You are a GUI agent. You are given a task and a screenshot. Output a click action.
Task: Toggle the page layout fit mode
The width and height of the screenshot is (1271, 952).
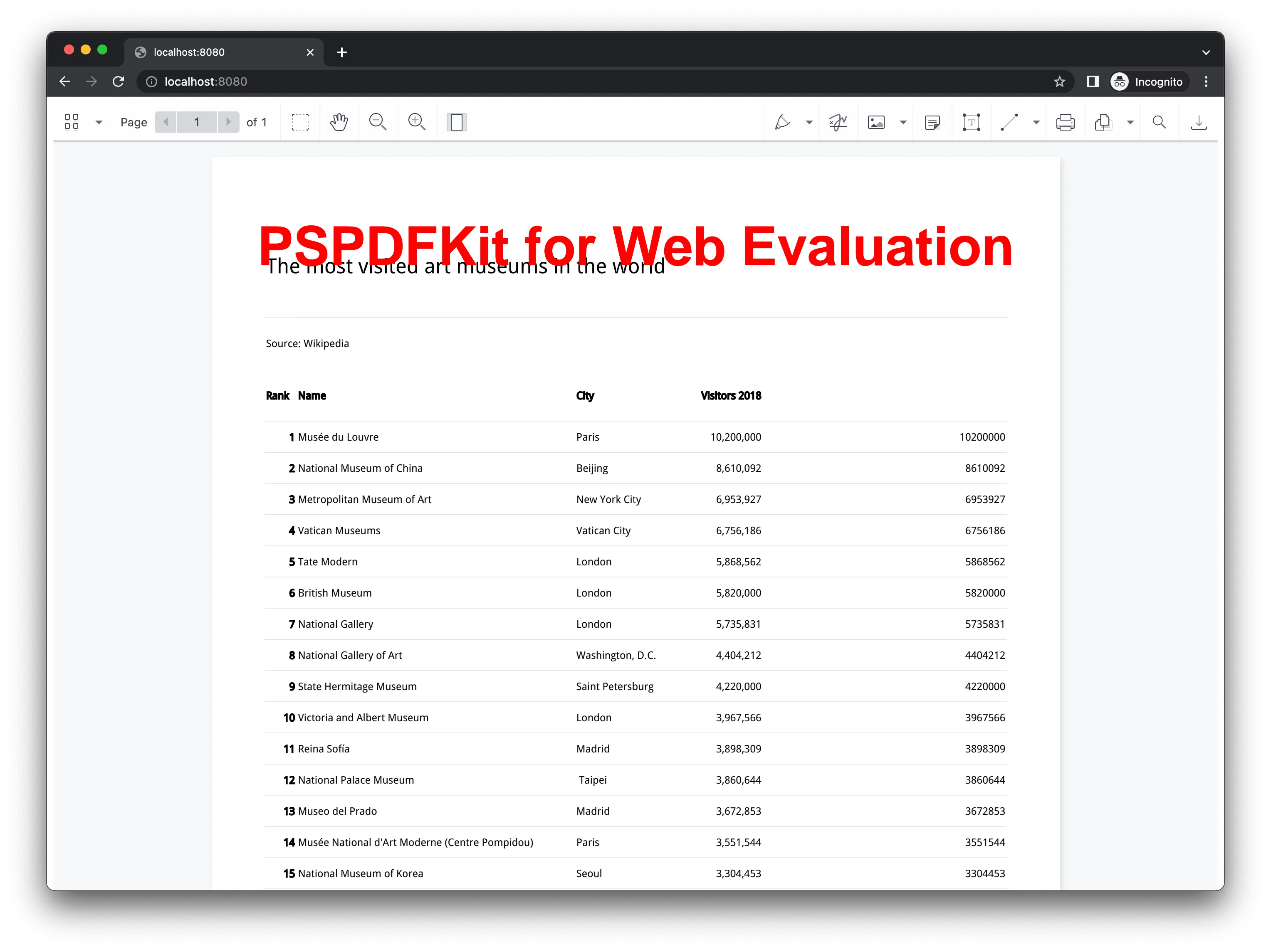click(456, 122)
